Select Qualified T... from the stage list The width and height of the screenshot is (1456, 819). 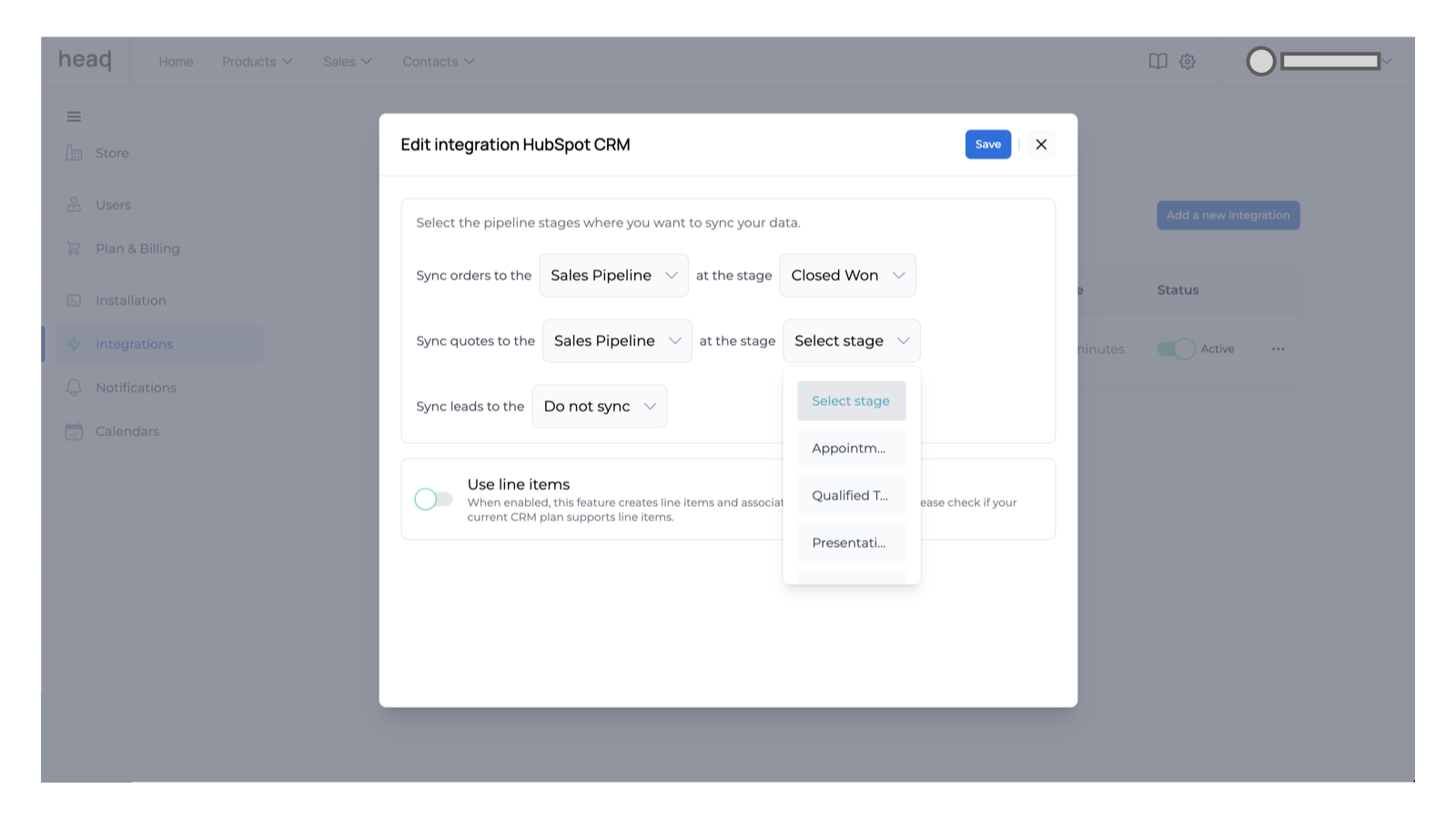pyautogui.click(x=850, y=495)
